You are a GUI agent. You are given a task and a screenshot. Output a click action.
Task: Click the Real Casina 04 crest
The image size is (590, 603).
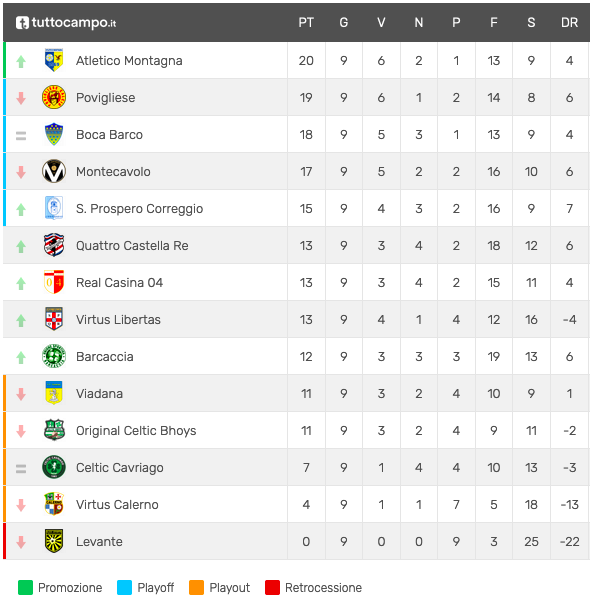point(54,282)
